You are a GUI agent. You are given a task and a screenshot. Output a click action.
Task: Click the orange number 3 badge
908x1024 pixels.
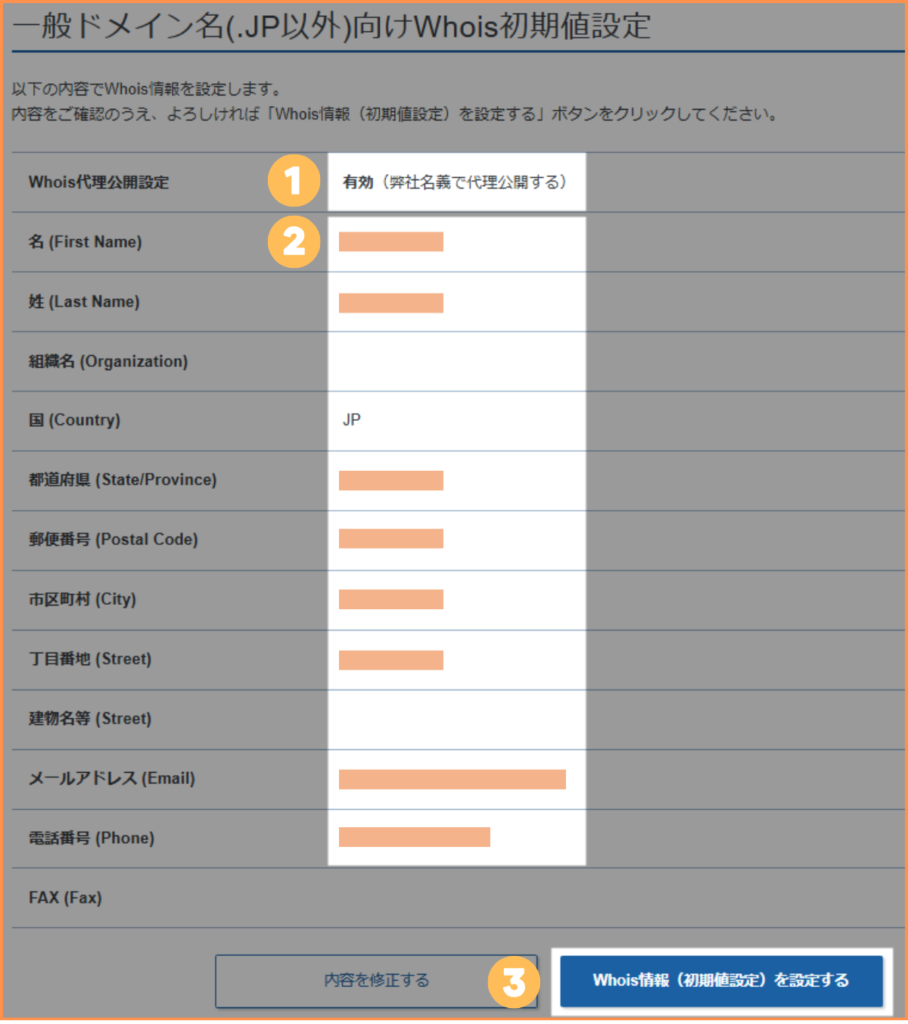click(x=514, y=982)
